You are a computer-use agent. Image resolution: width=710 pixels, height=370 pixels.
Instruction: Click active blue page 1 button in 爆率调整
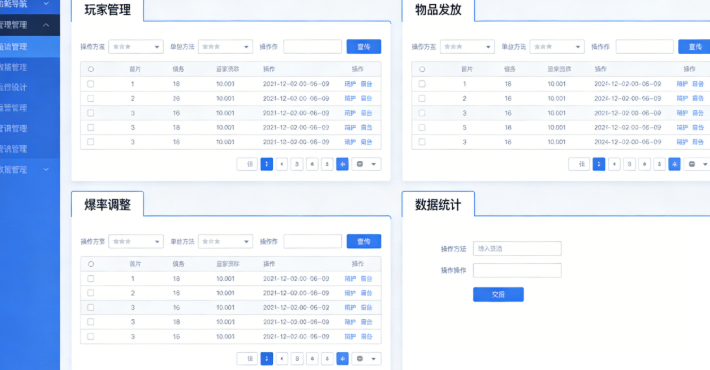(x=267, y=359)
